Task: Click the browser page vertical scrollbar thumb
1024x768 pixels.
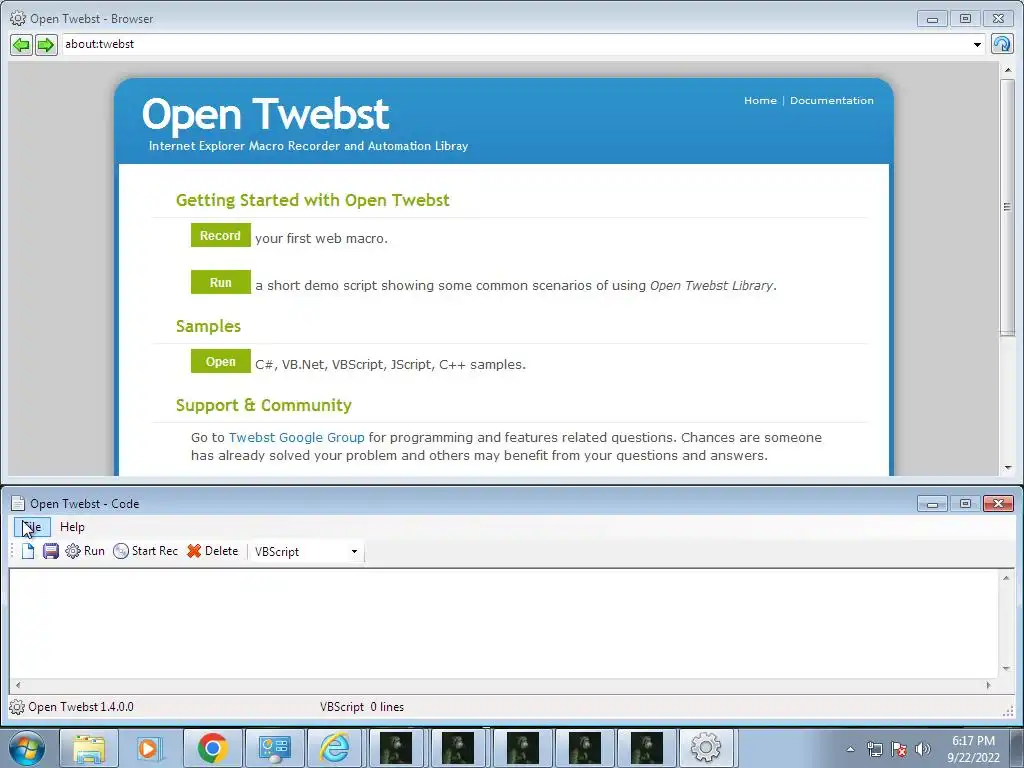Action: click(1008, 207)
